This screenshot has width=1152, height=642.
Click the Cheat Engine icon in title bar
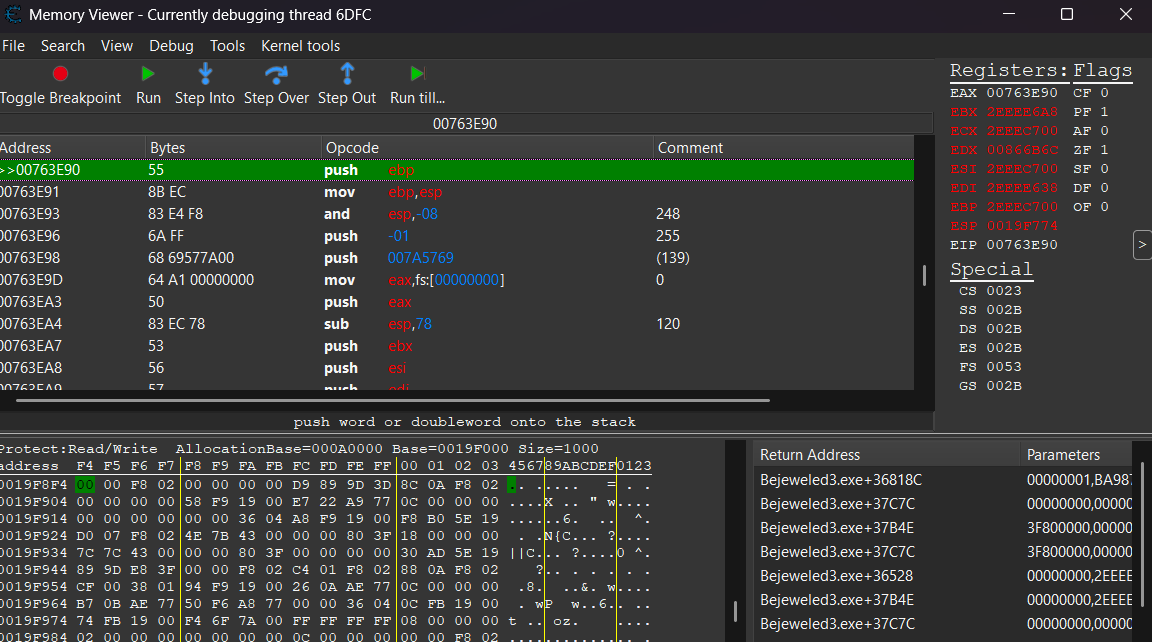pyautogui.click(x=14, y=15)
